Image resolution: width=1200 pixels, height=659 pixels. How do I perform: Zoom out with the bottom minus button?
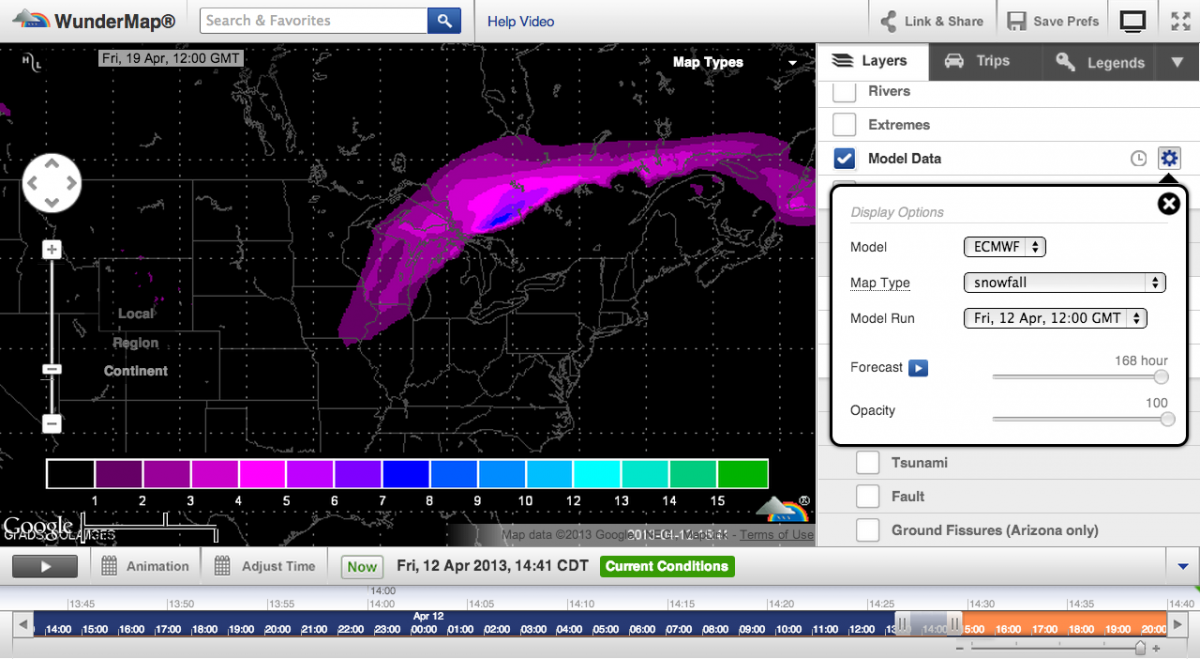coord(52,424)
